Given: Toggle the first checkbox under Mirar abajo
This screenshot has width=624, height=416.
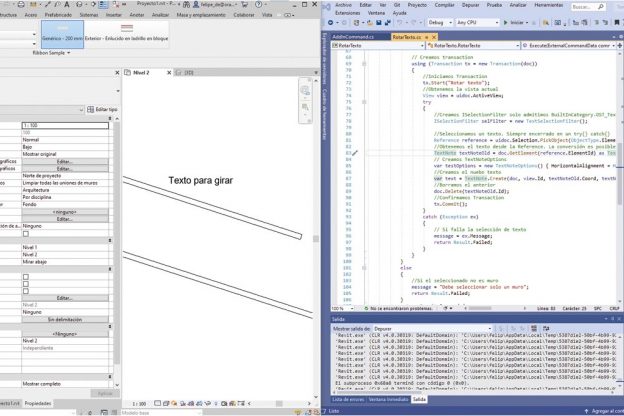Looking at the screenshot, I should (x=26, y=277).
